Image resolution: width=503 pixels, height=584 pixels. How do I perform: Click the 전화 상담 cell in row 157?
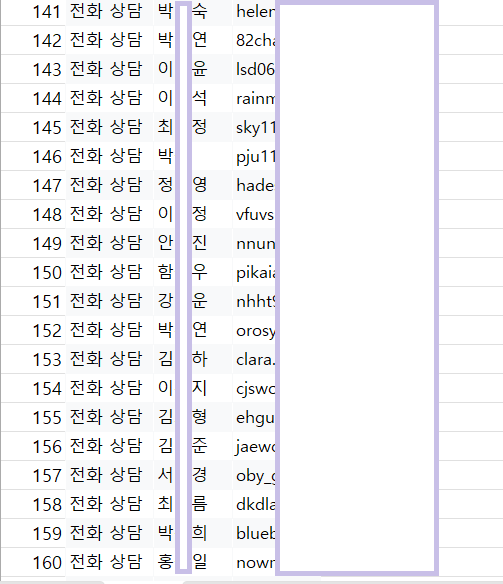pos(109,475)
